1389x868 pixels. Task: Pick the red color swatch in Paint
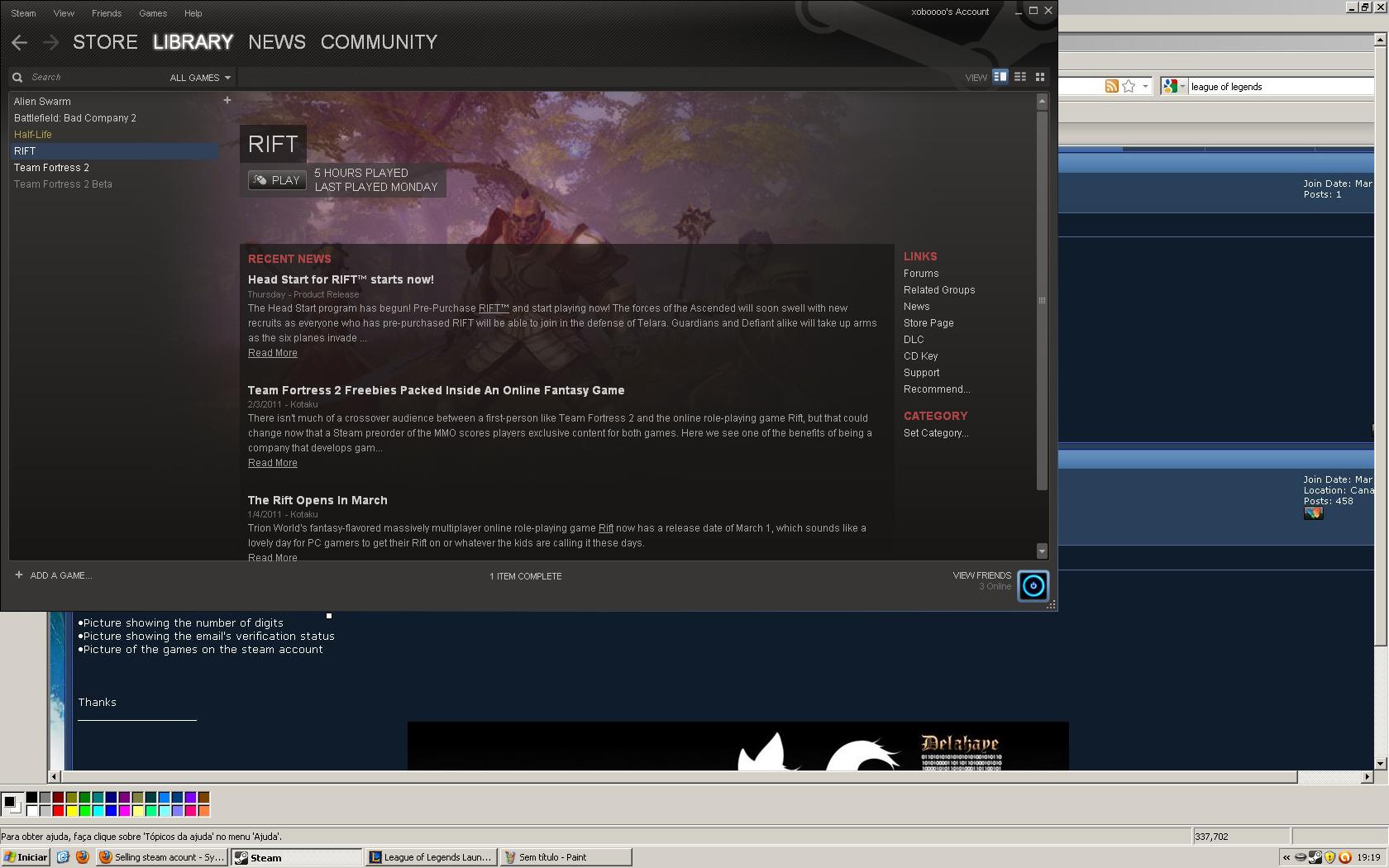(59, 810)
